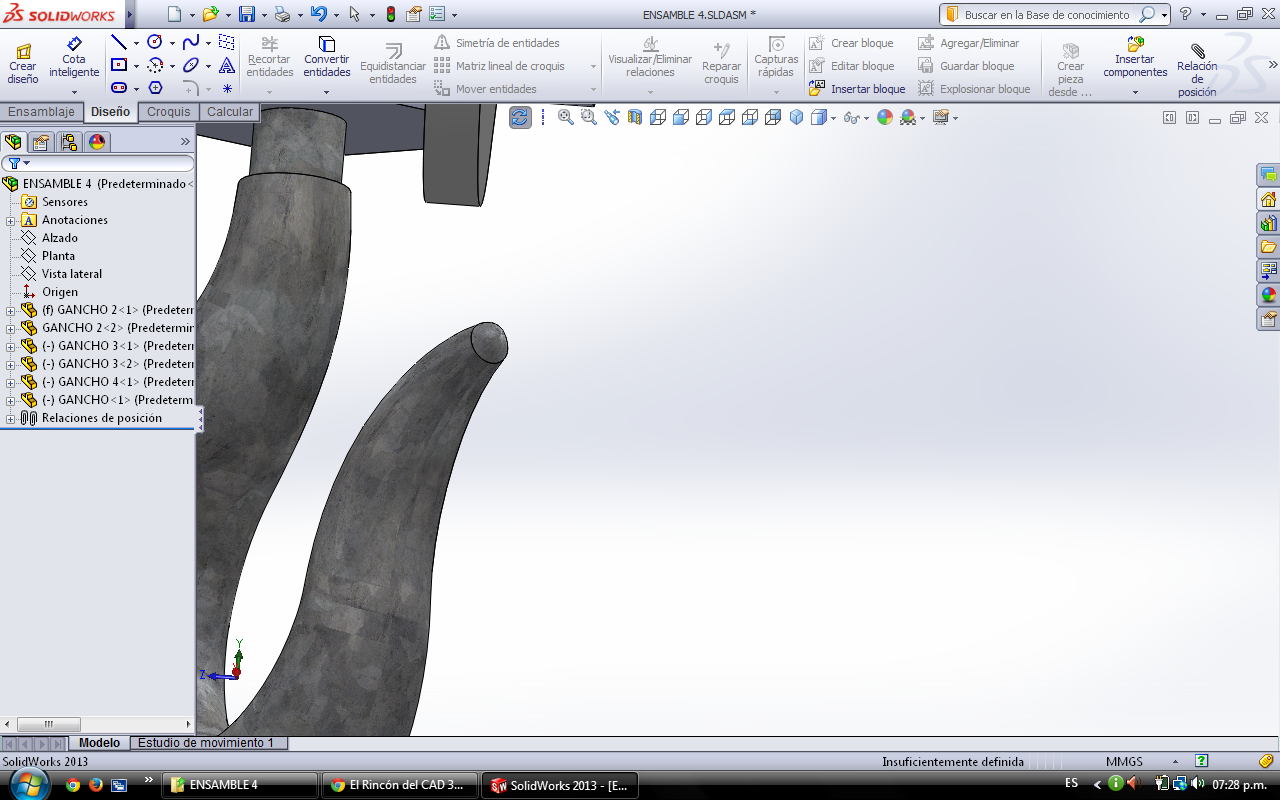Open El Rincón del CAD Chrome window
The width and height of the screenshot is (1280, 800).
pyautogui.click(x=399, y=785)
